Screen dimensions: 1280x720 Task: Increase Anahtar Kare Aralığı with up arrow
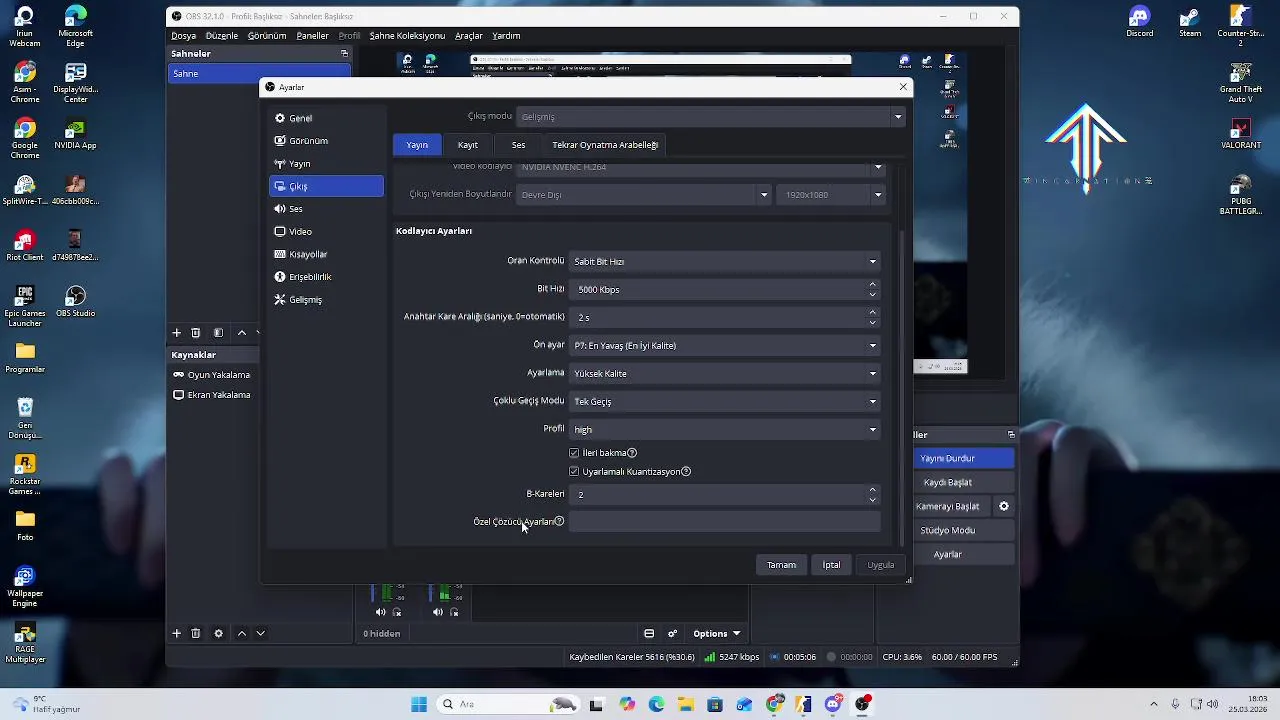[872, 313]
